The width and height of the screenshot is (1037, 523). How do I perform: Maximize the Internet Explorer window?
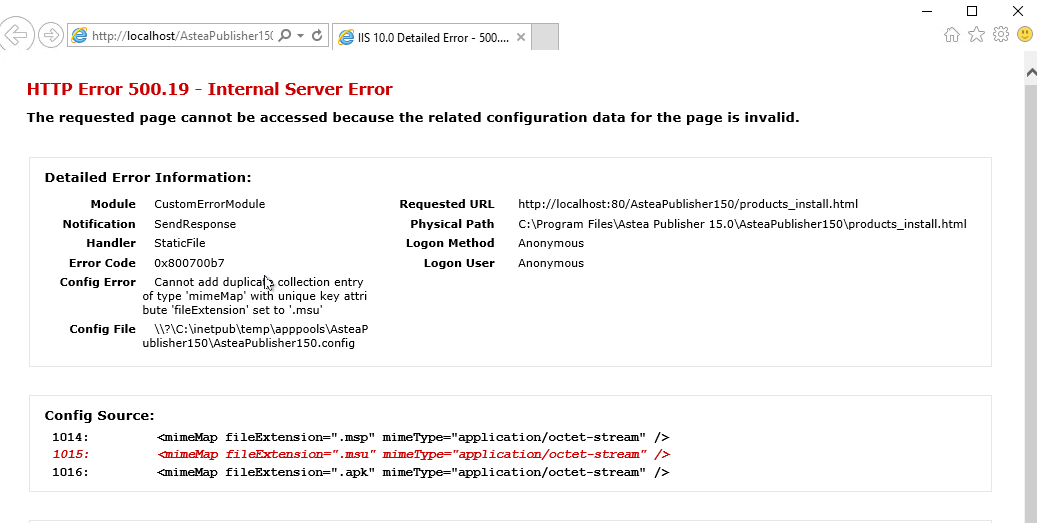(972, 11)
